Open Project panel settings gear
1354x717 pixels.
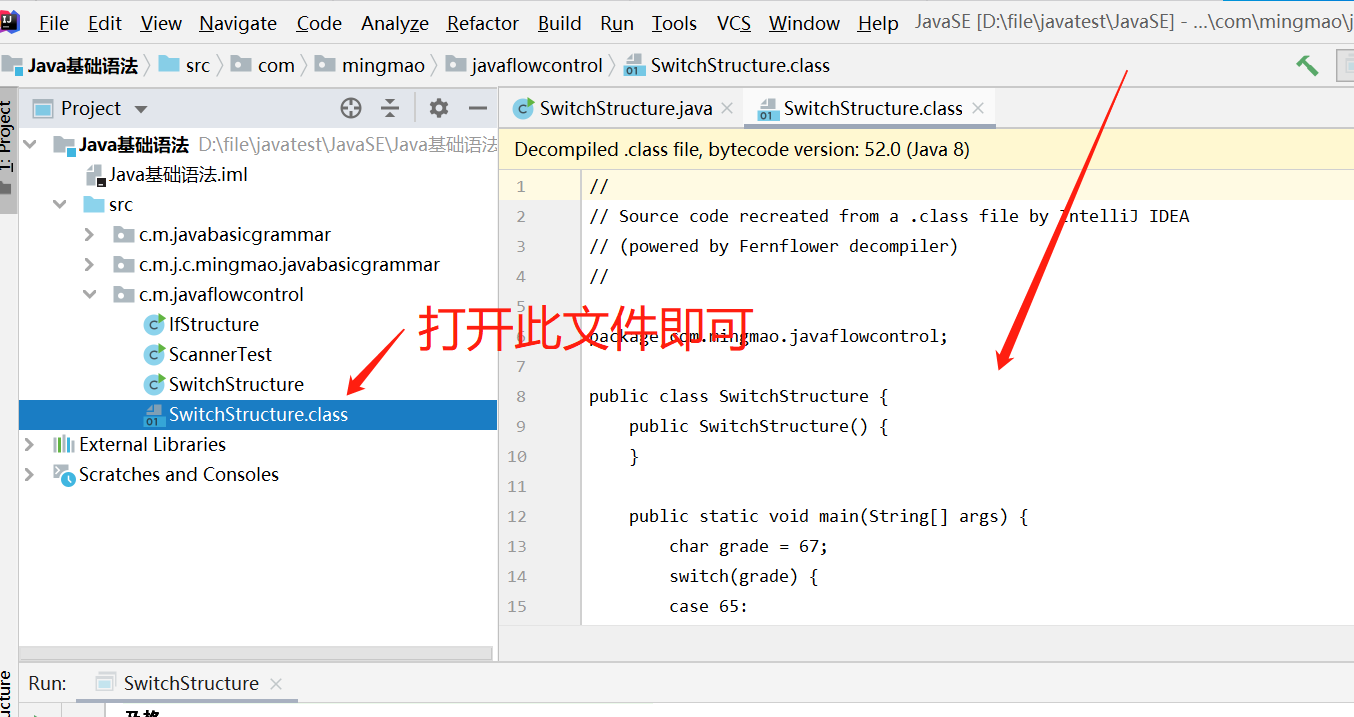[438, 108]
